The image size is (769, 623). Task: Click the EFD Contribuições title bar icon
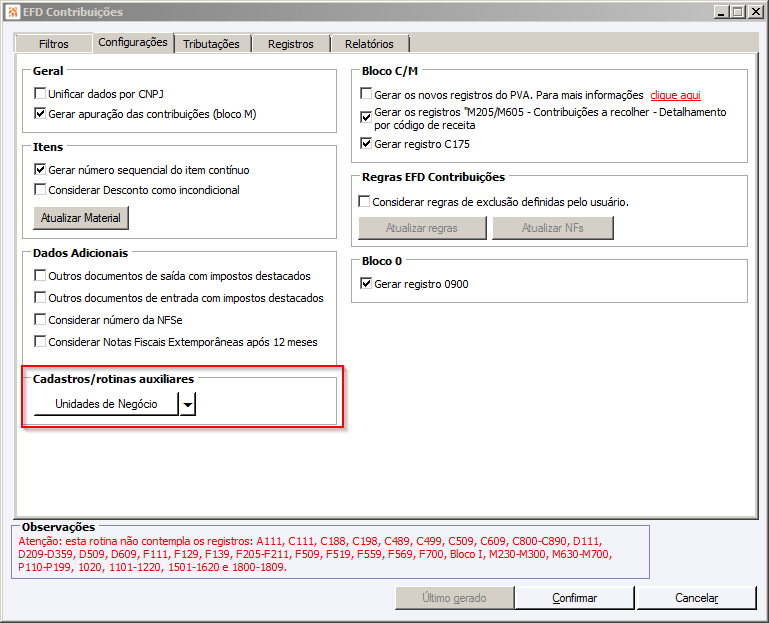(x=13, y=12)
